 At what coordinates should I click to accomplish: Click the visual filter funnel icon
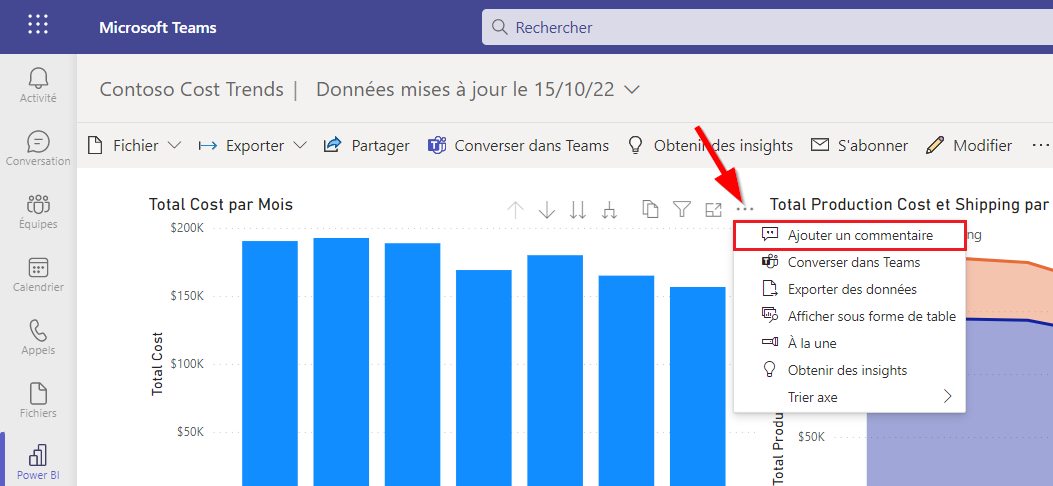(x=682, y=209)
